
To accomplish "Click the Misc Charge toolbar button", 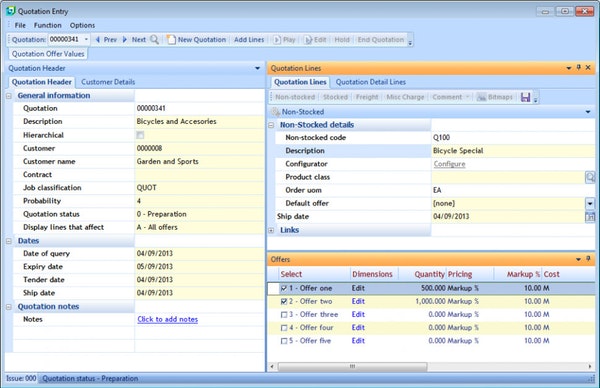I will point(405,97).
